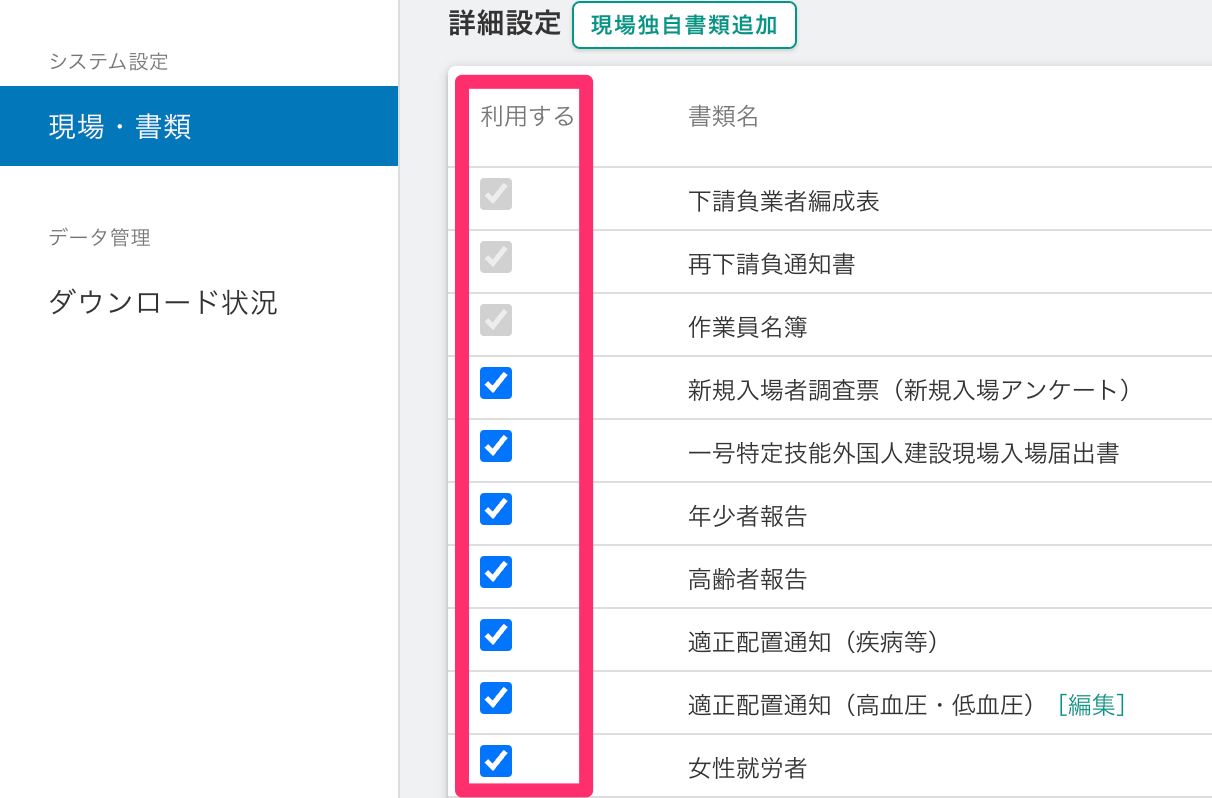Select the 下請負業者編成表 document name

pyautogui.click(x=783, y=202)
